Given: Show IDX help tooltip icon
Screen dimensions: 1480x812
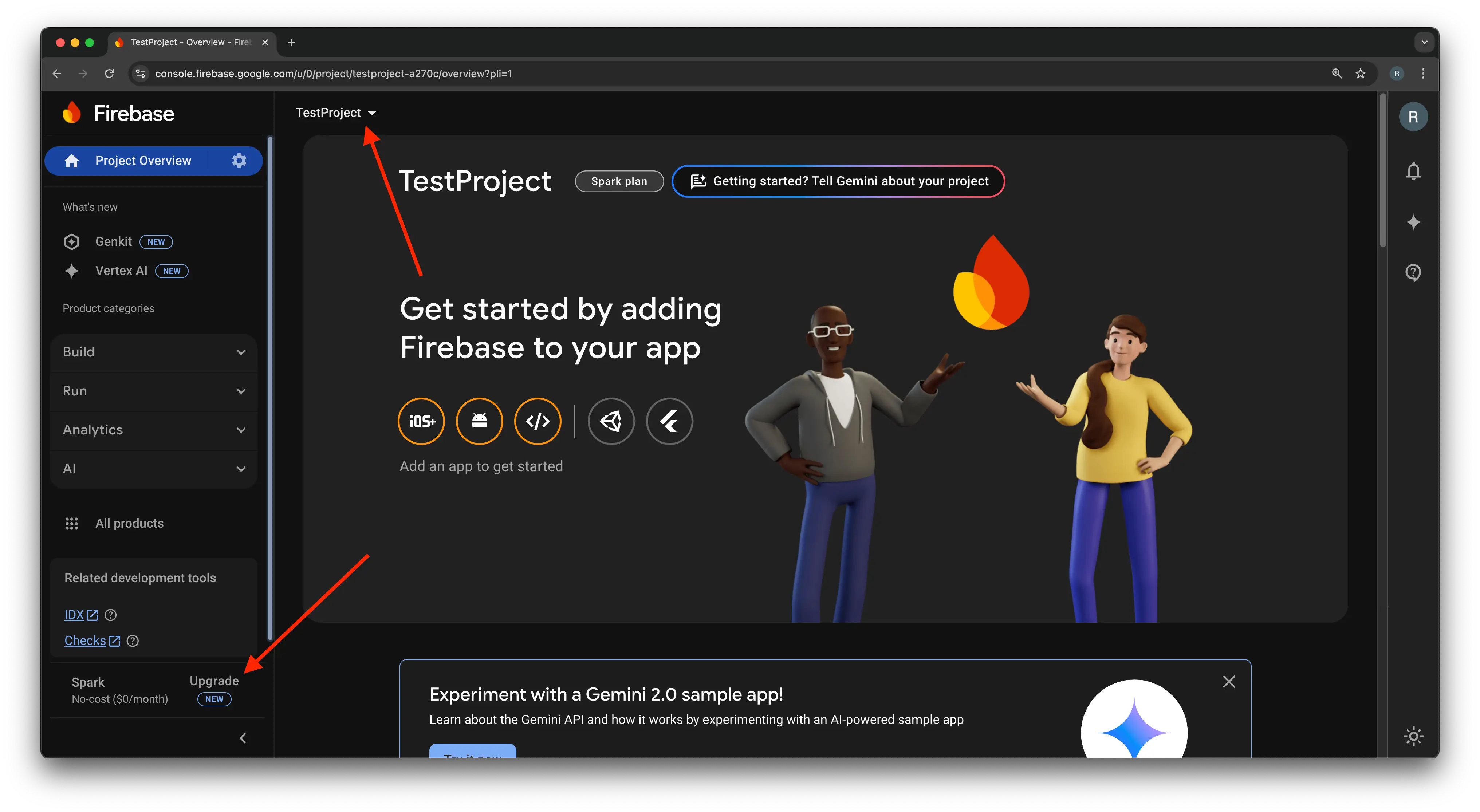Looking at the screenshot, I should coord(111,615).
